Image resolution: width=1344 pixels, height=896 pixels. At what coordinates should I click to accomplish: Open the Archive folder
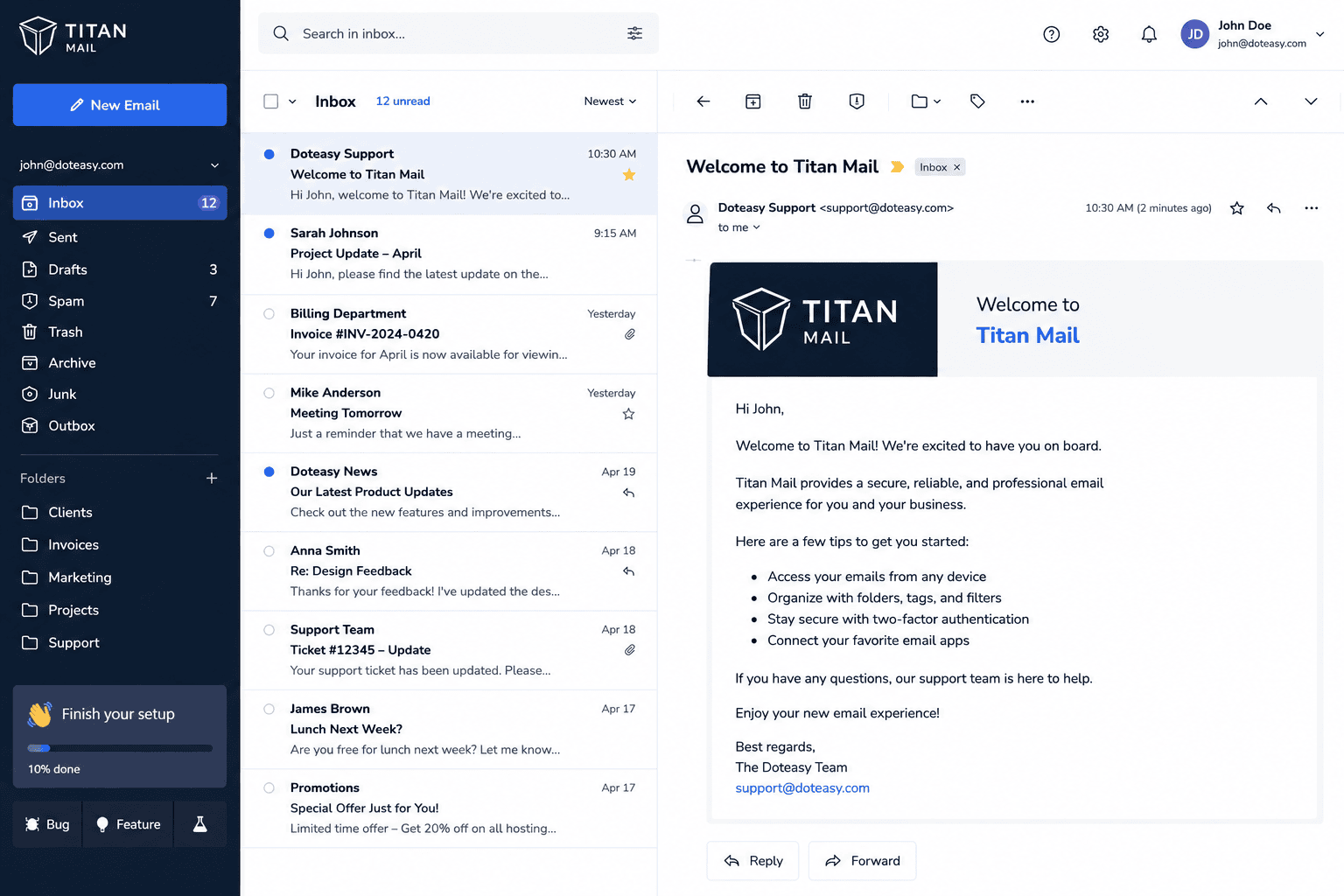coord(120,363)
